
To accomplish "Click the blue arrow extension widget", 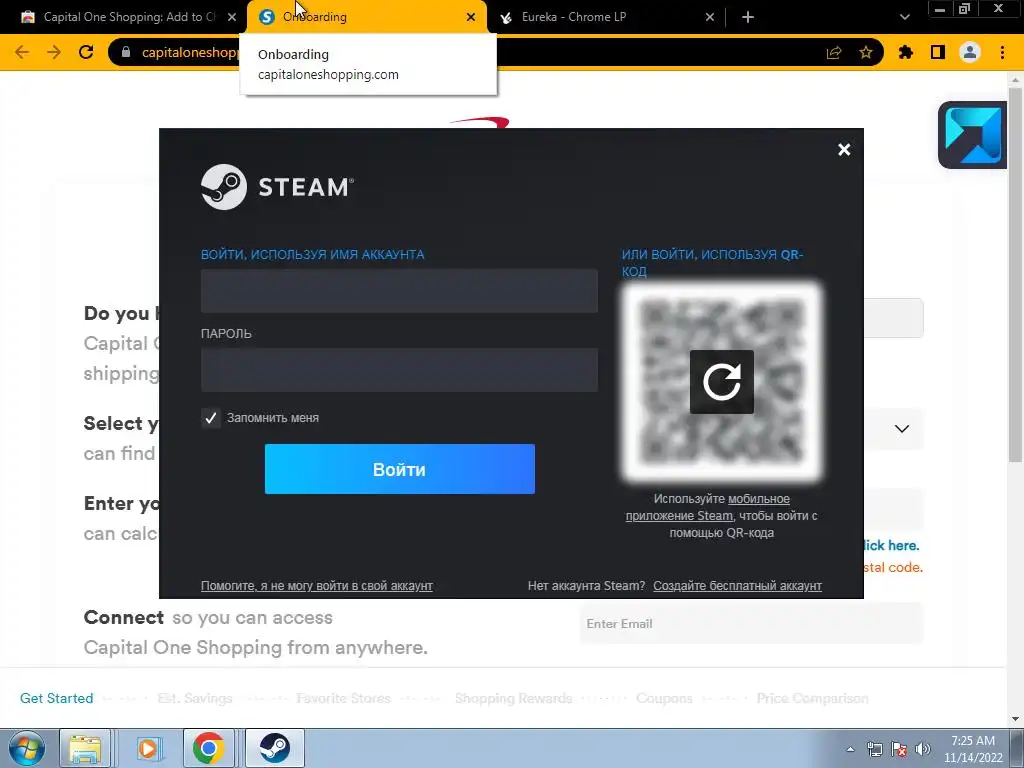I will tap(973, 135).
